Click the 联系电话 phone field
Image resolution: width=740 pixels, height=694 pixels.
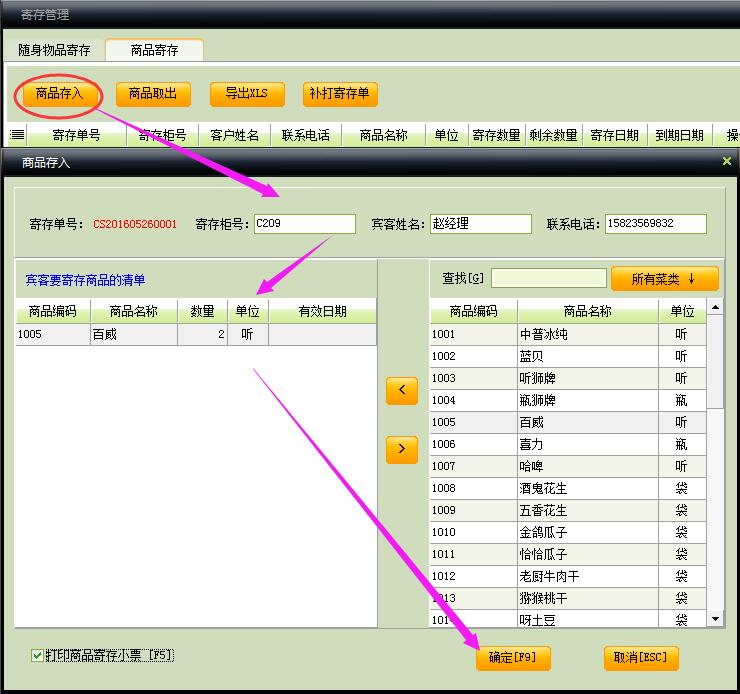pos(655,224)
